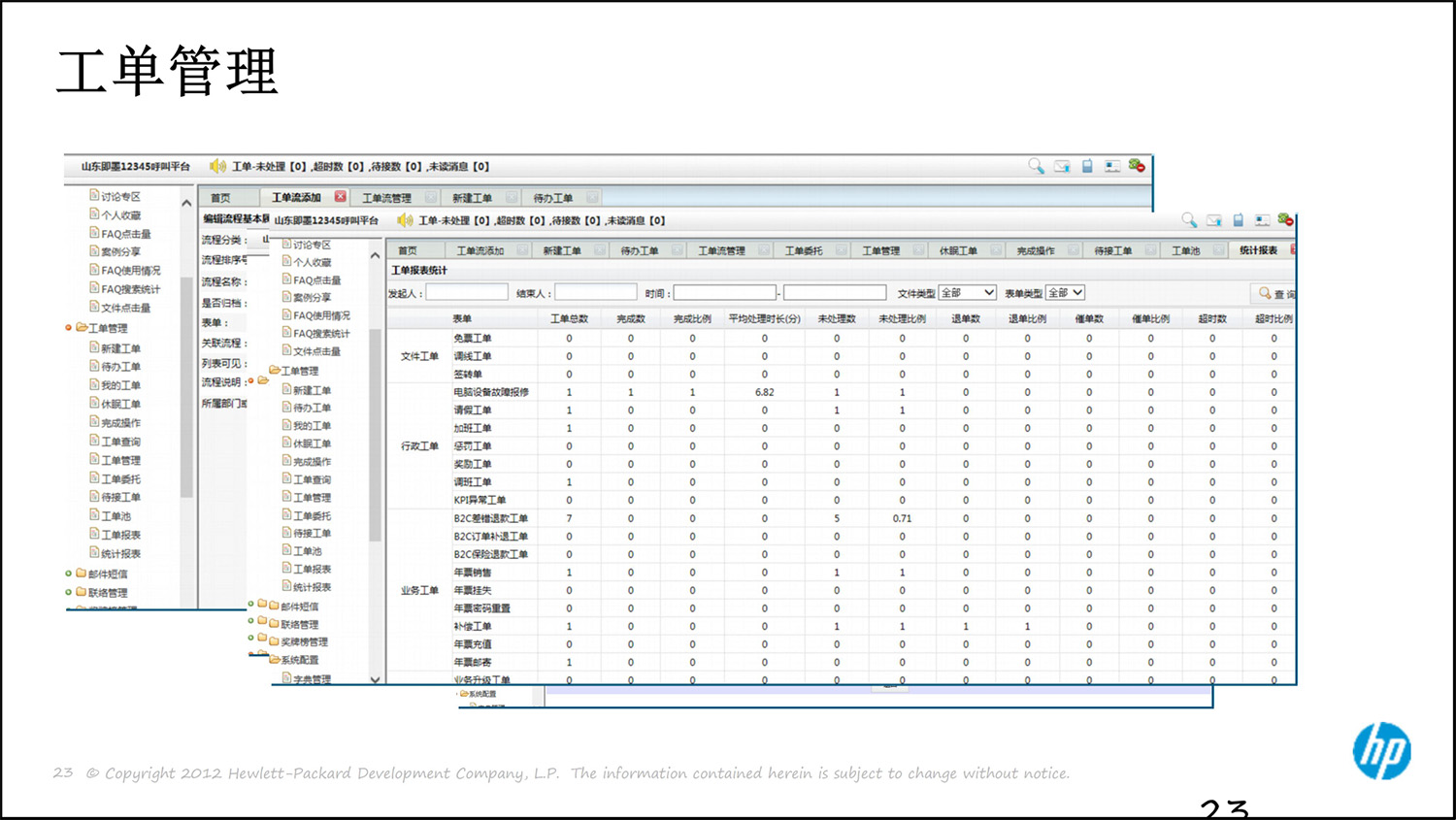Select the 工单池 tab
The width and height of the screenshot is (1456, 820).
click(x=1185, y=251)
